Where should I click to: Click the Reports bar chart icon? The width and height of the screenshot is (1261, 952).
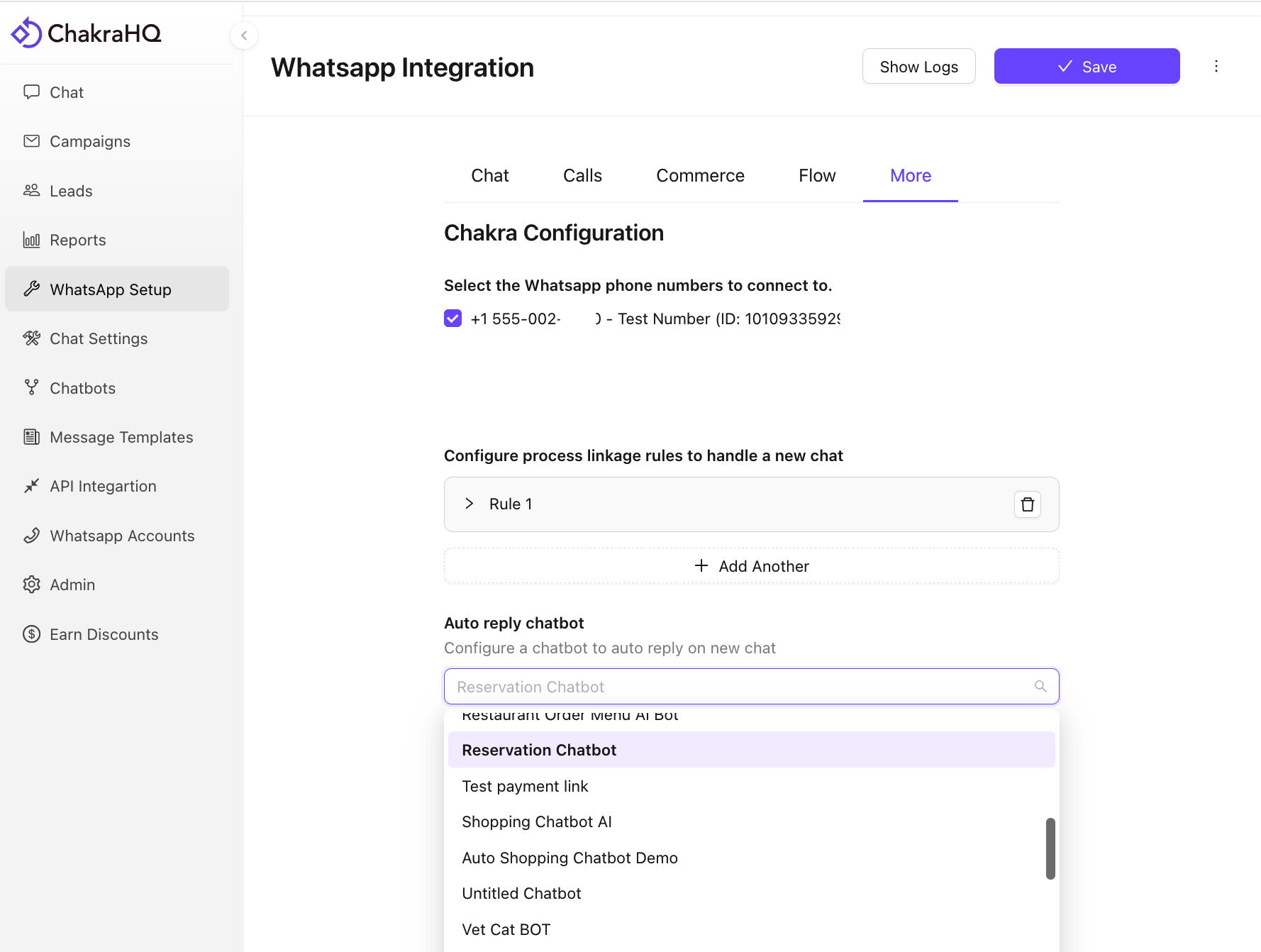pyautogui.click(x=31, y=240)
